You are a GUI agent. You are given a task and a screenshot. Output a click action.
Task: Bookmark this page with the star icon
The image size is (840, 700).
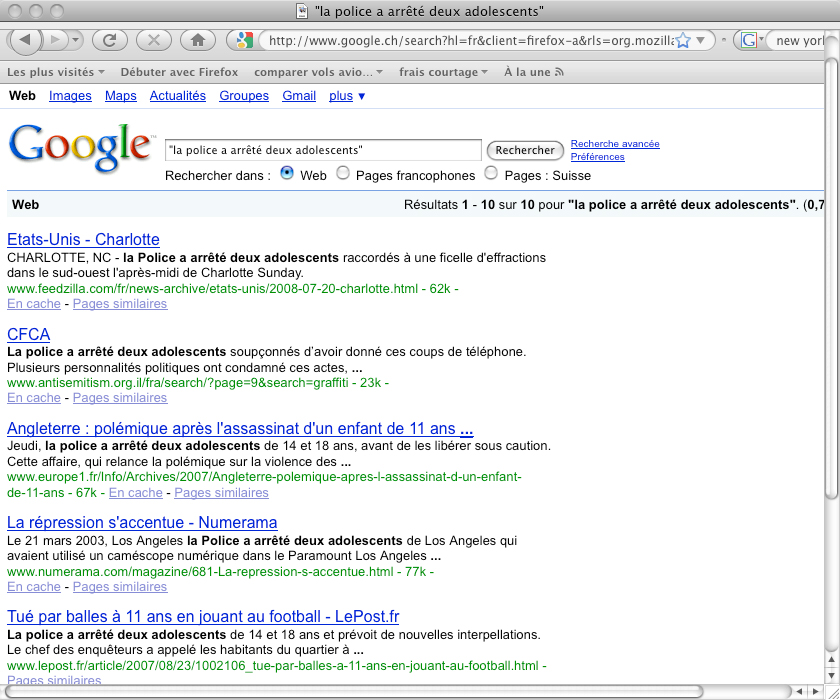coord(683,41)
